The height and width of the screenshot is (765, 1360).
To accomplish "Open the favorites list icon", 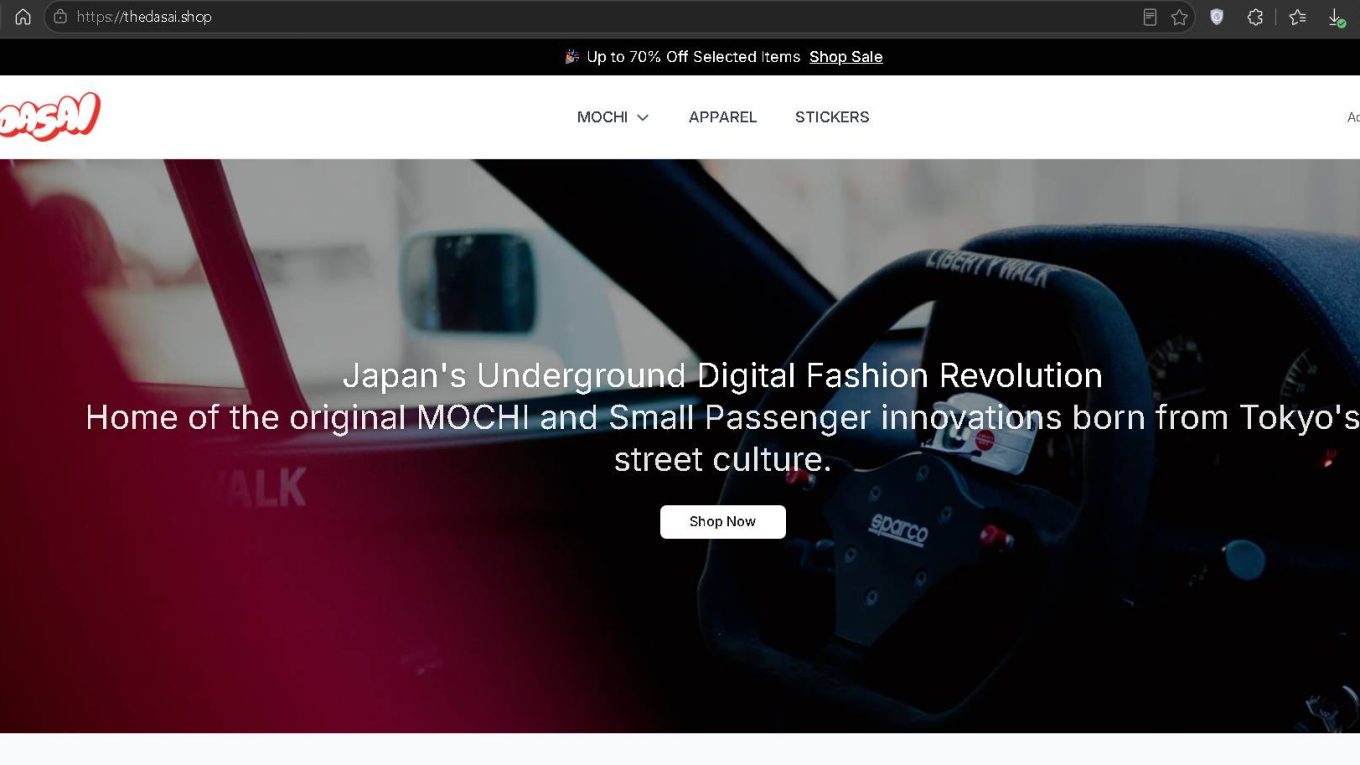I will [1298, 17].
